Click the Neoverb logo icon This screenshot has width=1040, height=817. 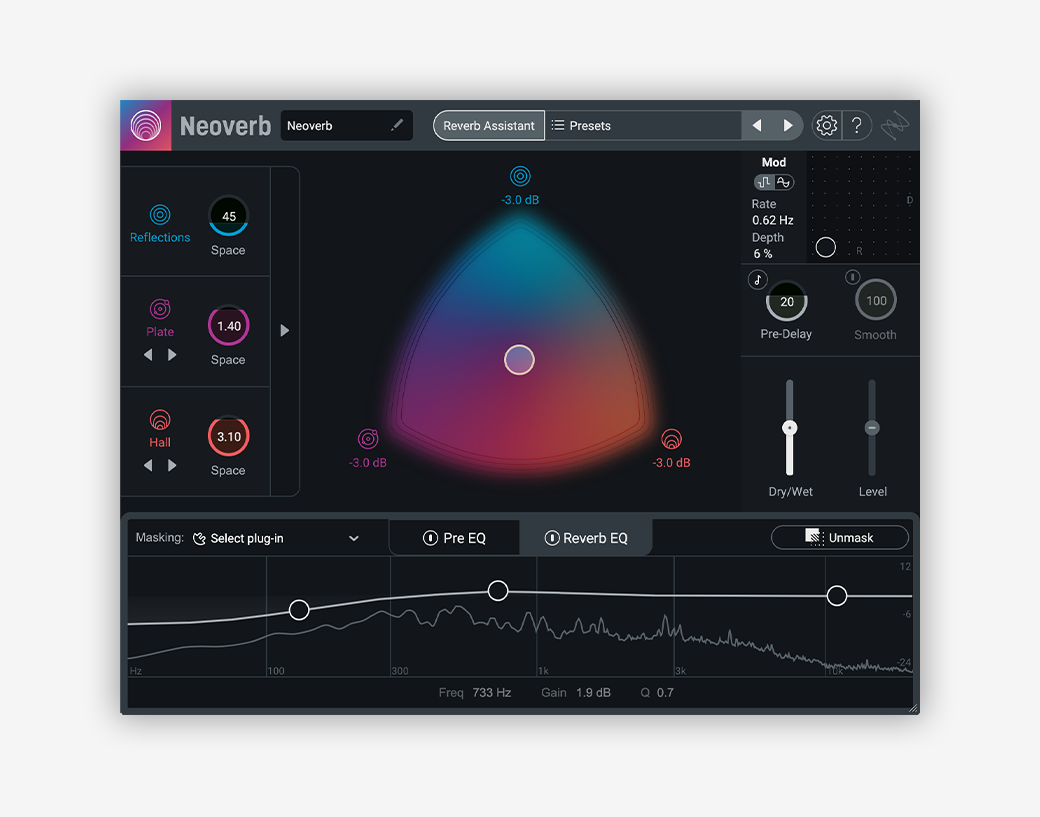point(146,125)
